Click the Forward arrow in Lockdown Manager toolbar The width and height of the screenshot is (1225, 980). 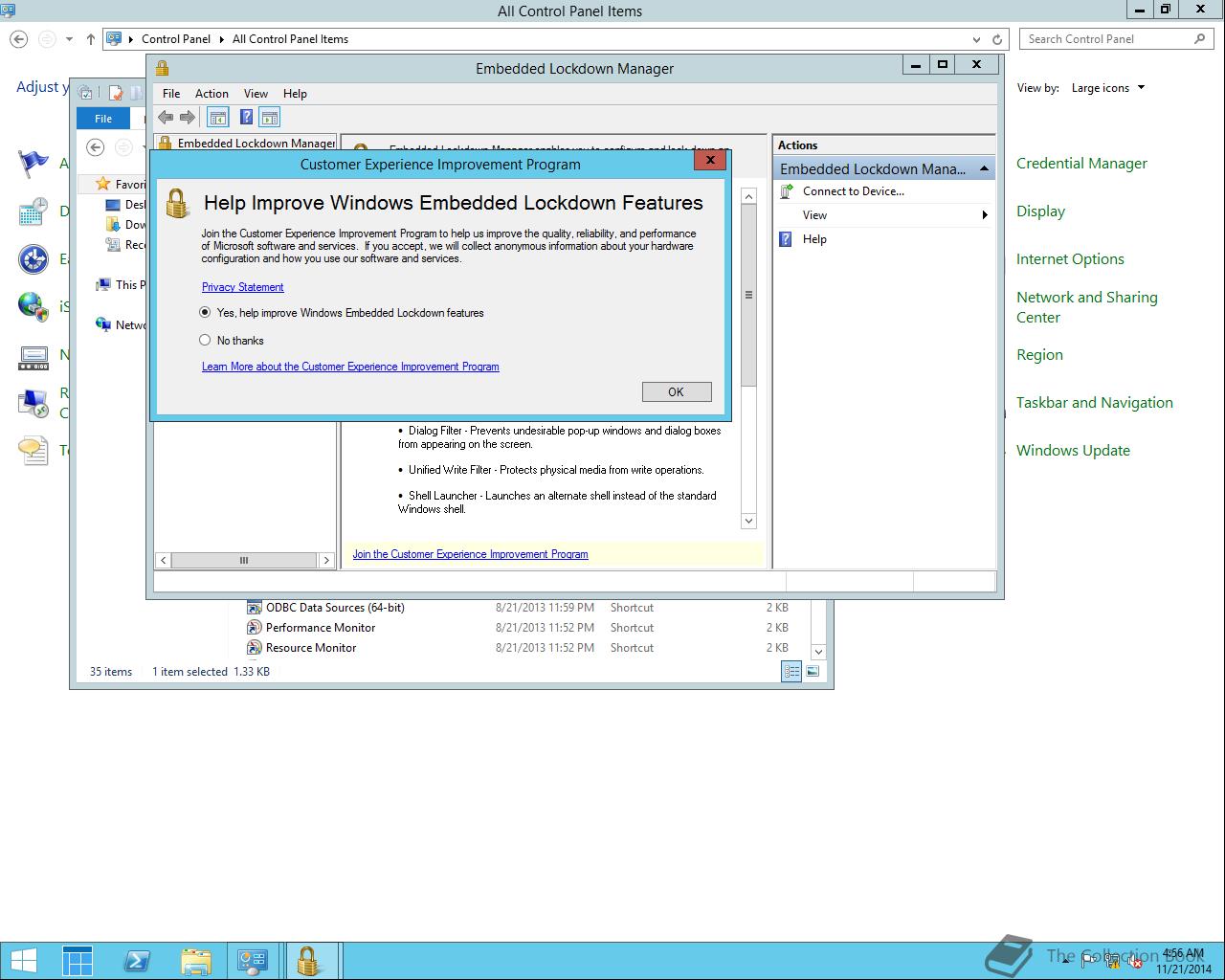tap(188, 118)
